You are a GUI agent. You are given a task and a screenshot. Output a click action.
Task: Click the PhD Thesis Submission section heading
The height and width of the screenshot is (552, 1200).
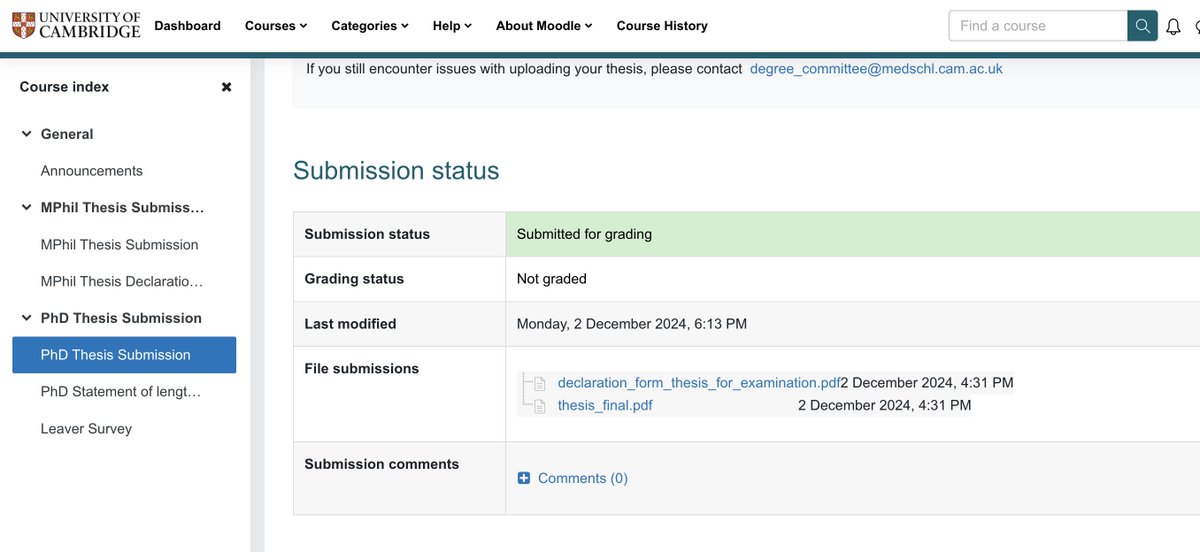click(121, 318)
